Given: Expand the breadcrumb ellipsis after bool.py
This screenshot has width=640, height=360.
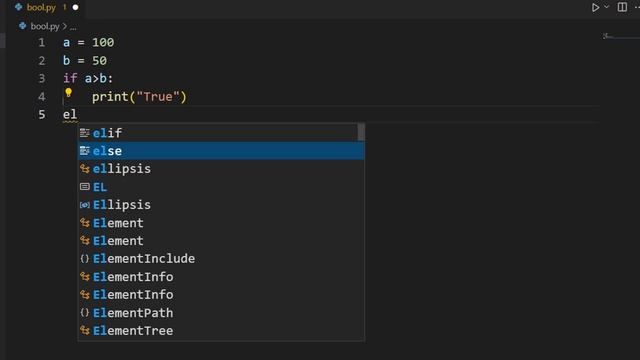Looking at the screenshot, I should (73, 27).
